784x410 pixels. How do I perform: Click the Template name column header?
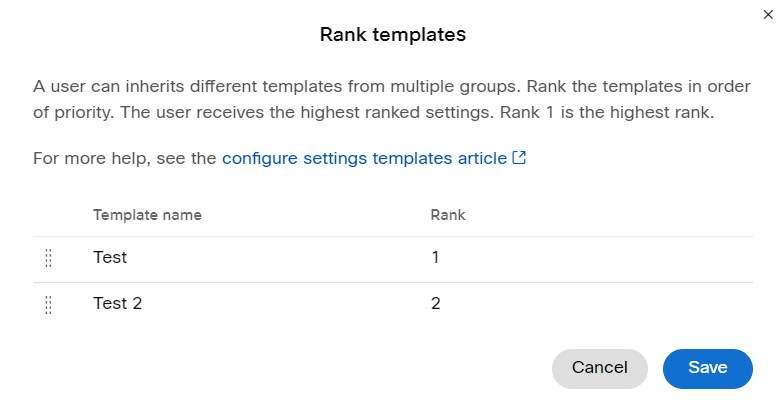pos(147,215)
